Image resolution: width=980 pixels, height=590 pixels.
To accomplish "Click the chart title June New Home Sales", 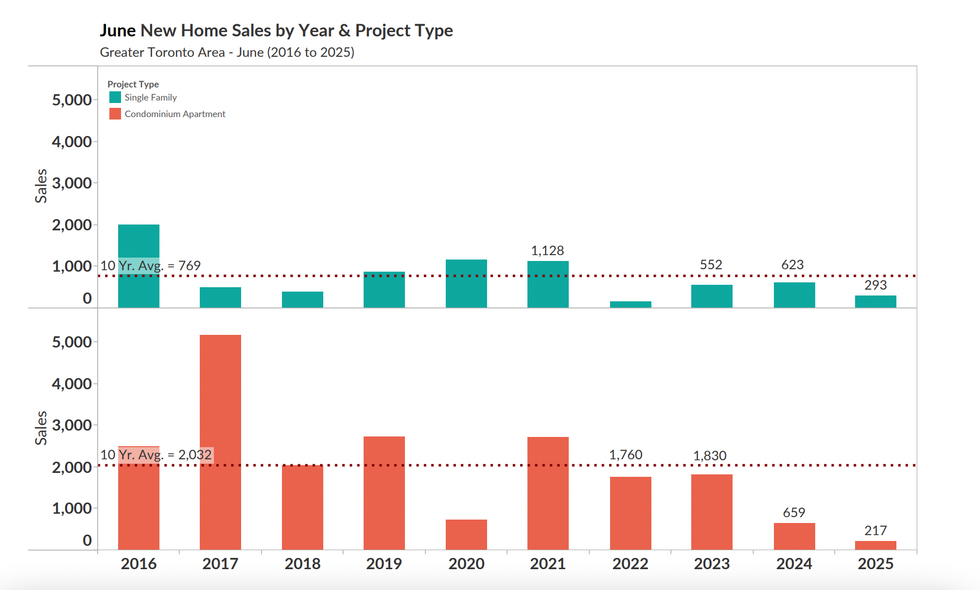I will (276, 31).
